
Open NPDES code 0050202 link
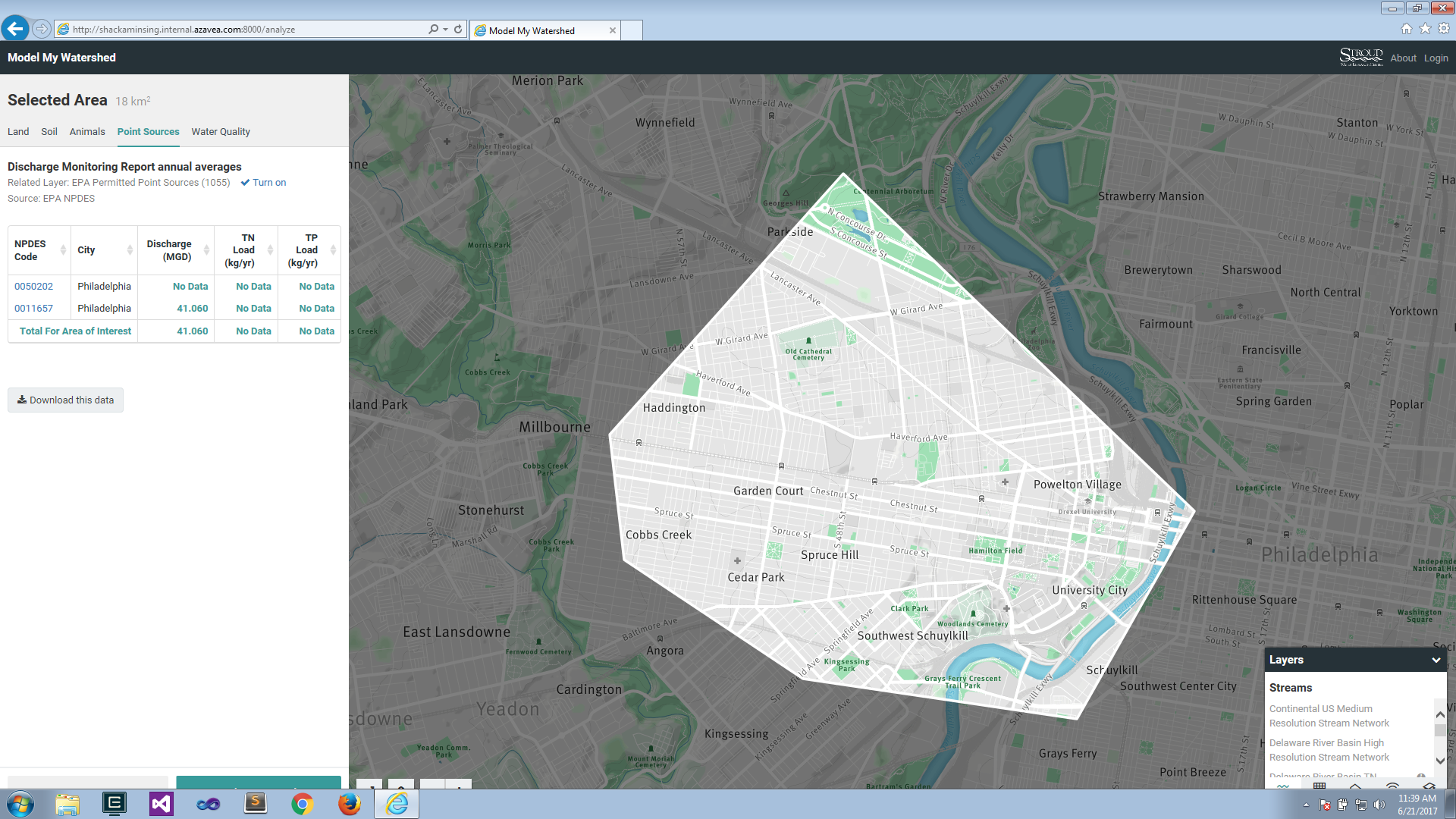(x=33, y=287)
